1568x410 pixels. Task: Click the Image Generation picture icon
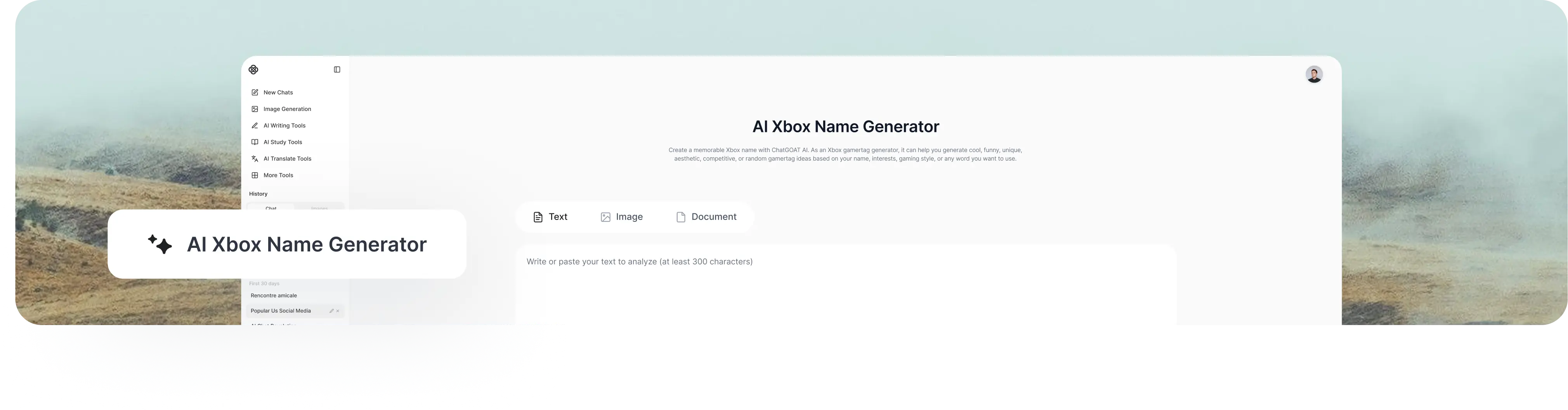tap(255, 109)
